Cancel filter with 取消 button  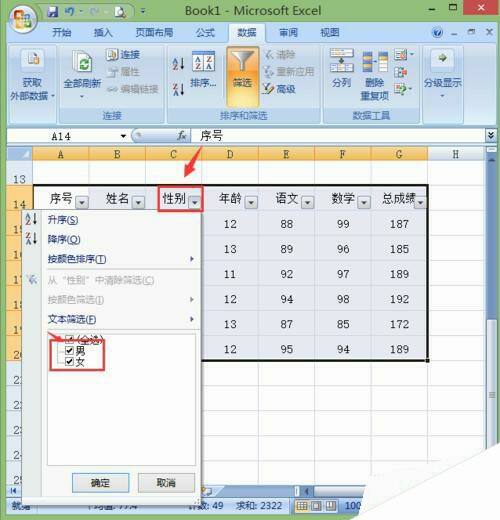pos(166,483)
